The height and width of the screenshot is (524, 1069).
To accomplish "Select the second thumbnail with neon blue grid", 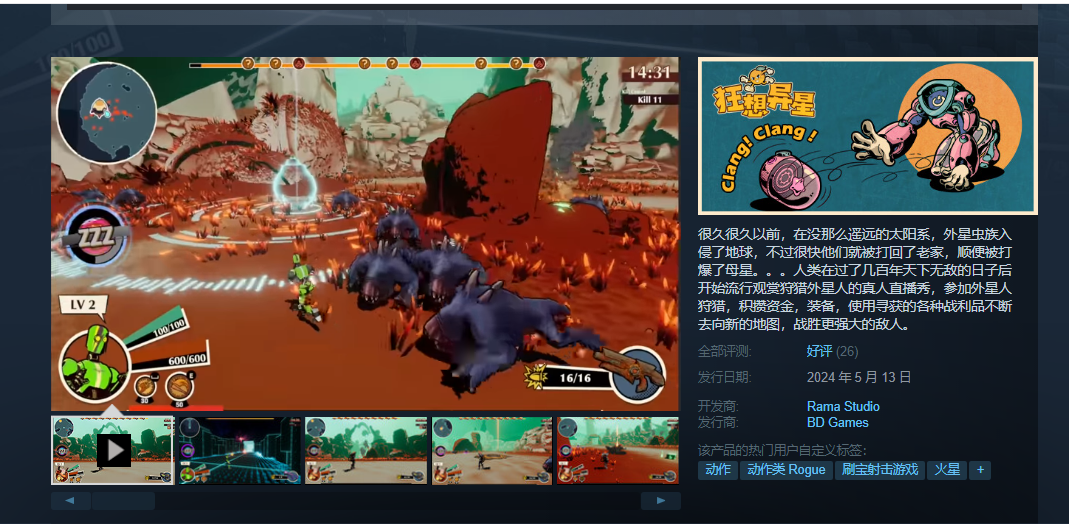I will click(239, 450).
